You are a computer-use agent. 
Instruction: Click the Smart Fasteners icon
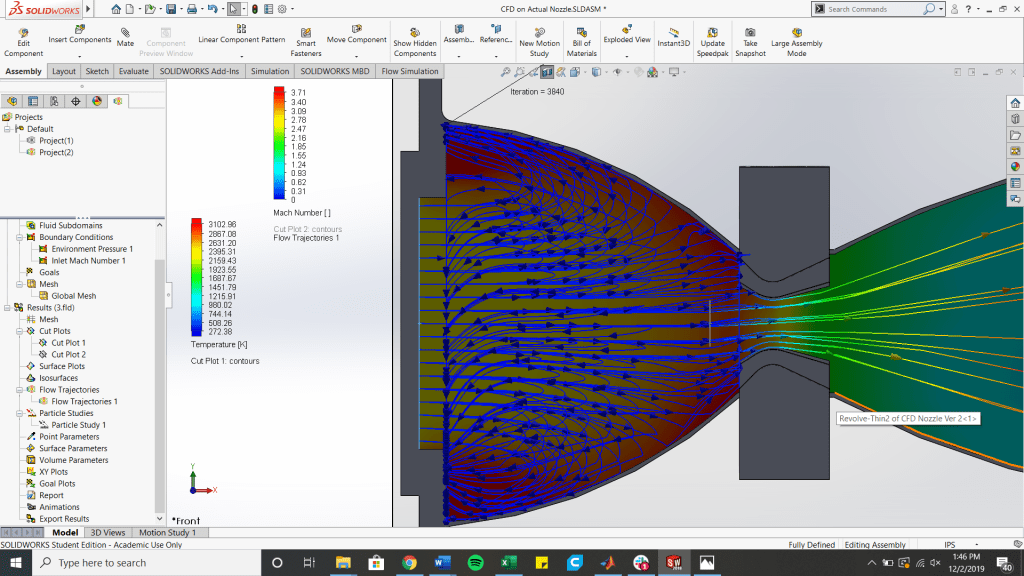306,31
